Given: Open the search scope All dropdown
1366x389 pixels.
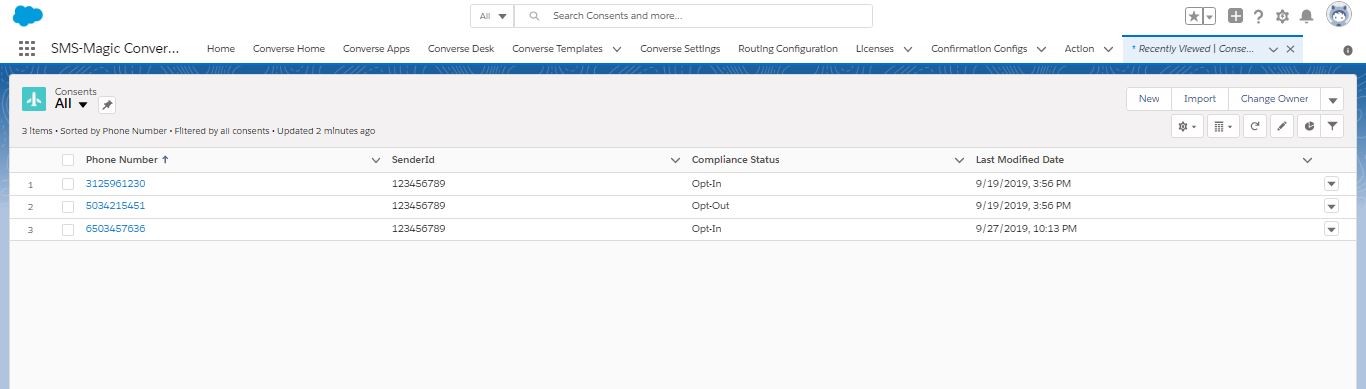Looking at the screenshot, I should click(x=492, y=16).
